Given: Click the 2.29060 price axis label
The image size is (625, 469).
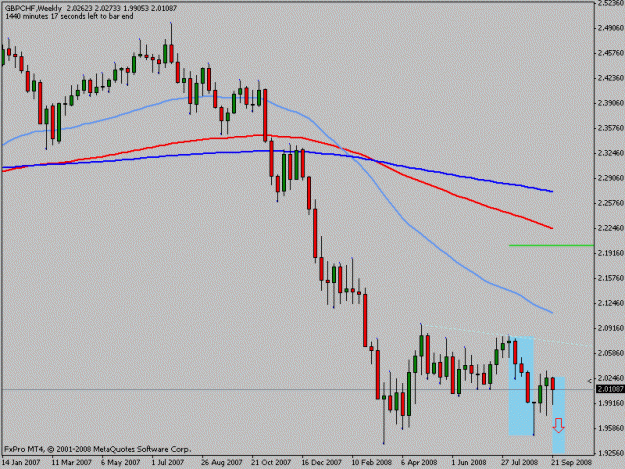Looking at the screenshot, I should [610, 178].
